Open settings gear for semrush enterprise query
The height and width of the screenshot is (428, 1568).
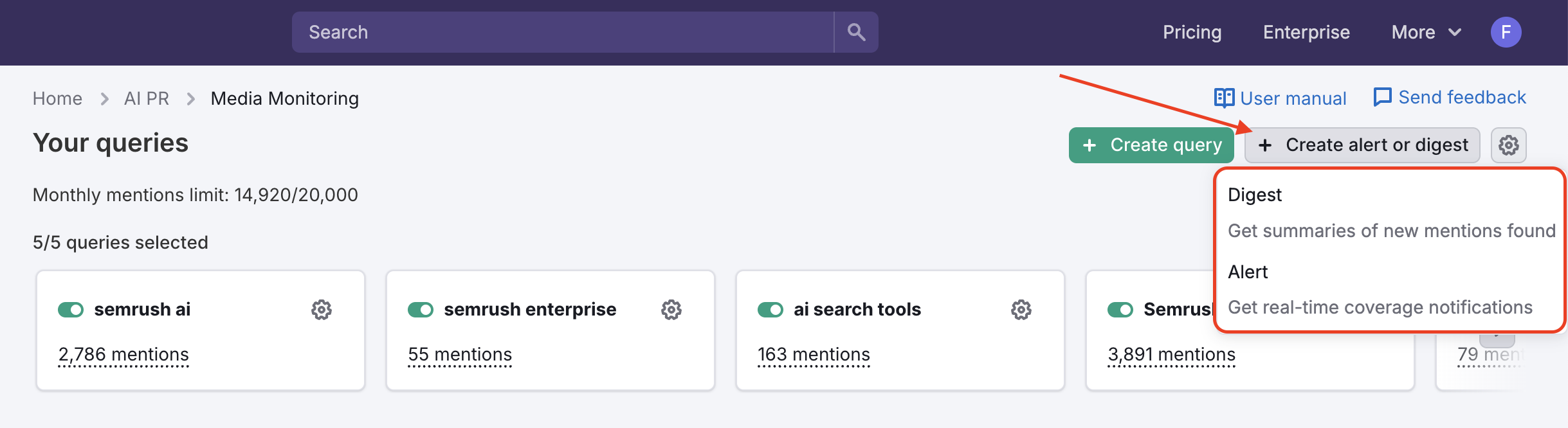pyautogui.click(x=671, y=310)
